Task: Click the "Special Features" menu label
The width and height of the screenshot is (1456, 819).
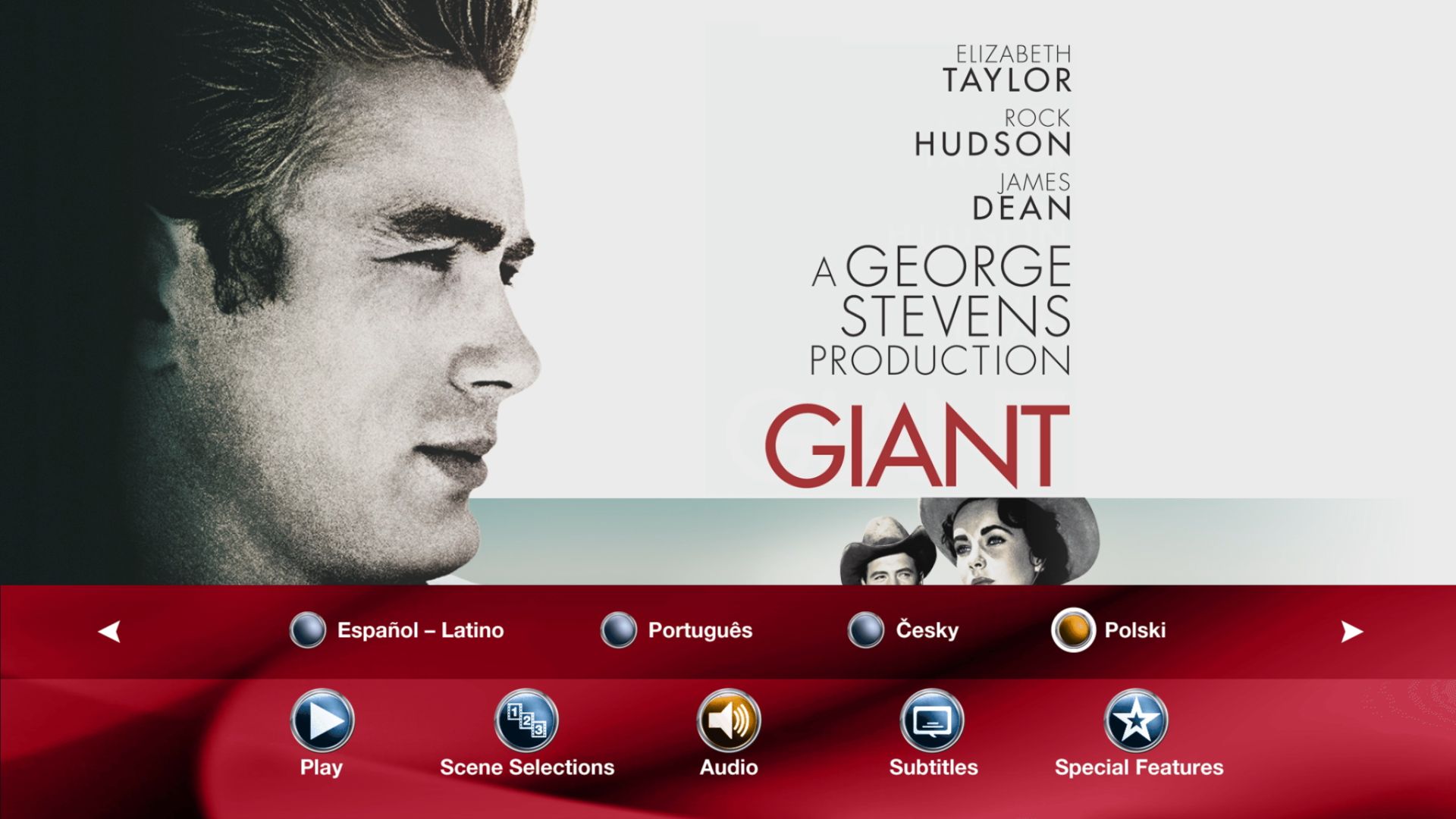Action: click(1139, 767)
